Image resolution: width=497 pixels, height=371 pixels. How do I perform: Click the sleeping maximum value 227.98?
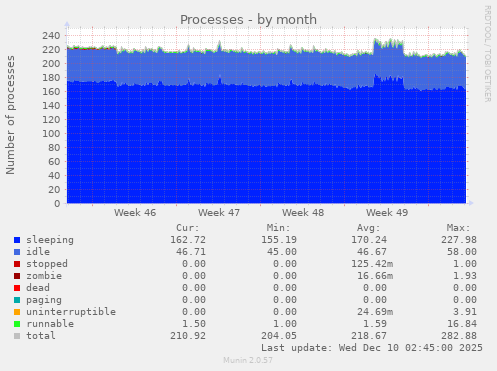coord(459,240)
